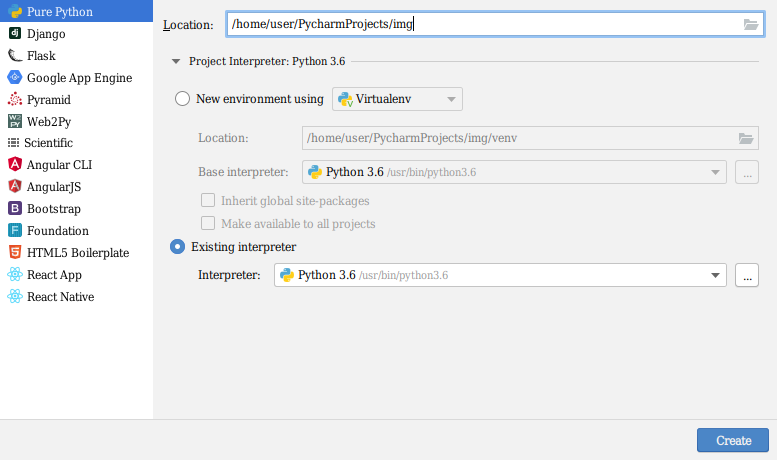The image size is (777, 460).
Task: Click the venv Location path field
Action: (530, 138)
